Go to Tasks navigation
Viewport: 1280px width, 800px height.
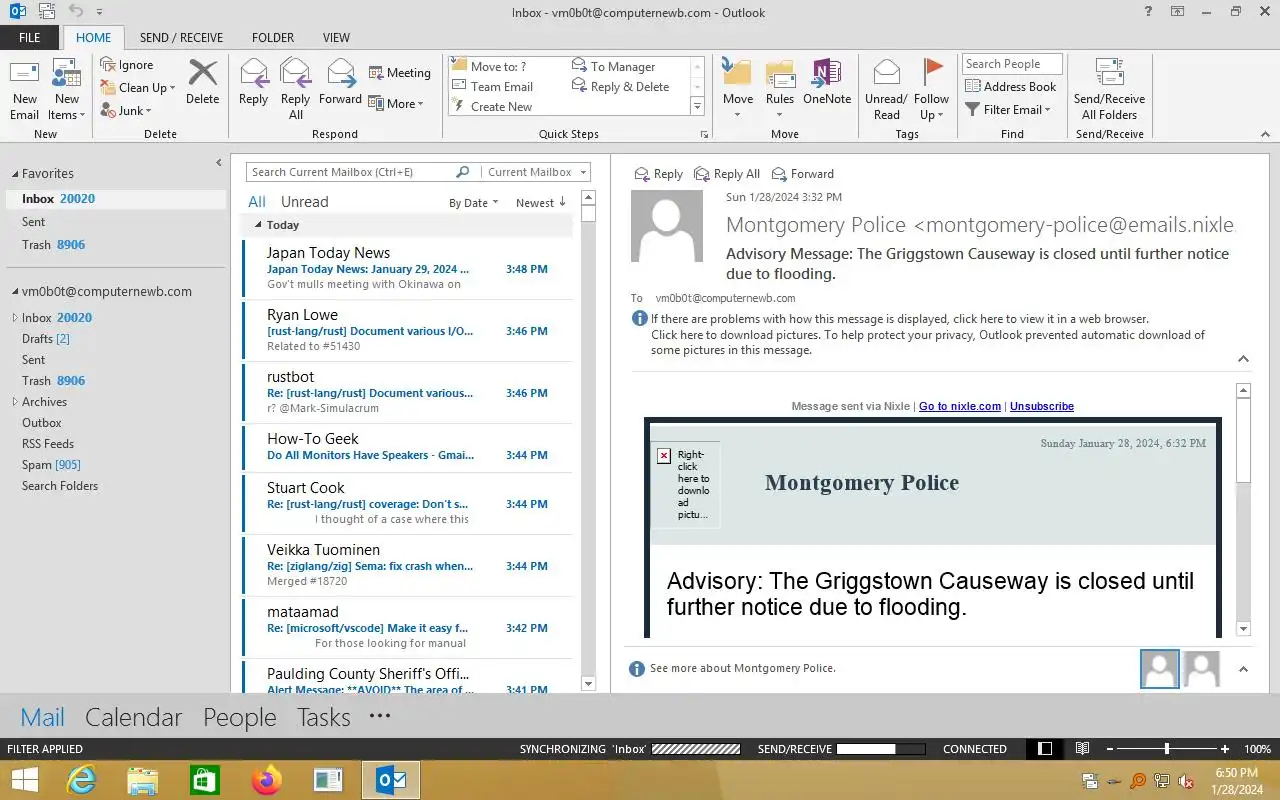pyautogui.click(x=324, y=717)
